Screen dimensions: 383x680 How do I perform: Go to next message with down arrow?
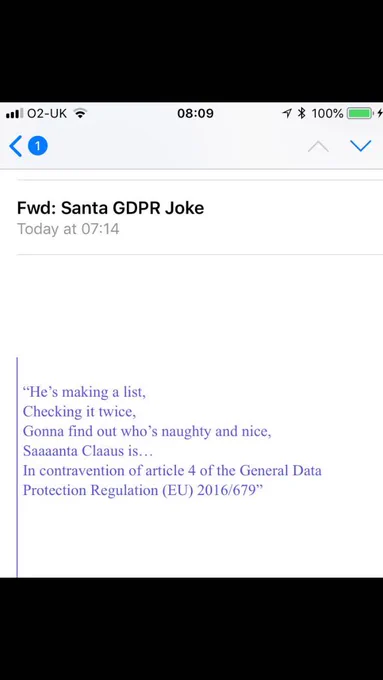point(360,146)
